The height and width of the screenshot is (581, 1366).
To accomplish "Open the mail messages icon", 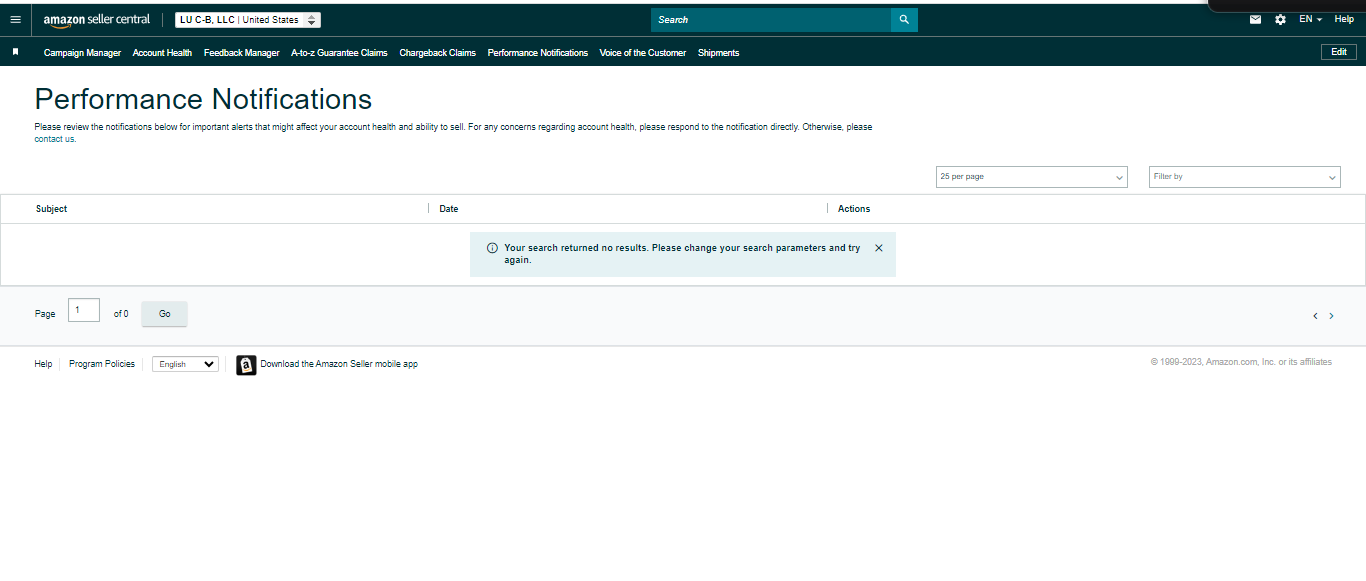I will pyautogui.click(x=1256, y=20).
